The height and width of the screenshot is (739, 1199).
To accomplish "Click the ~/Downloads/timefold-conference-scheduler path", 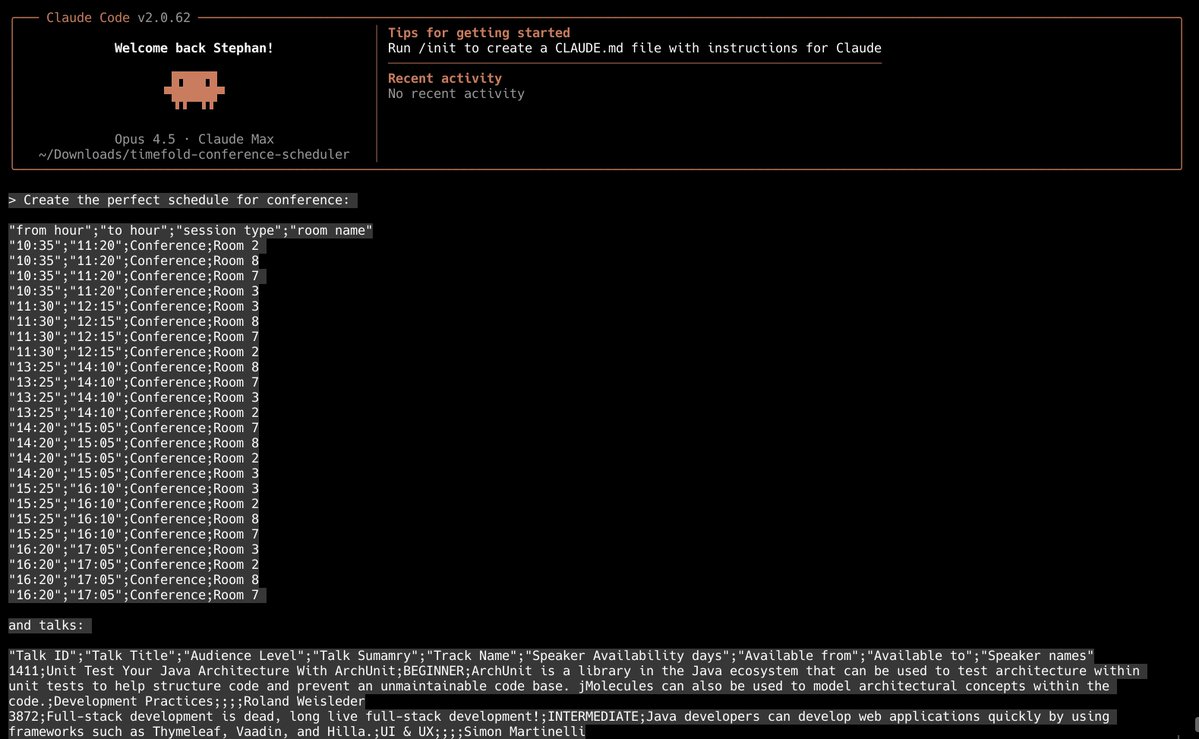I will 193,155.
